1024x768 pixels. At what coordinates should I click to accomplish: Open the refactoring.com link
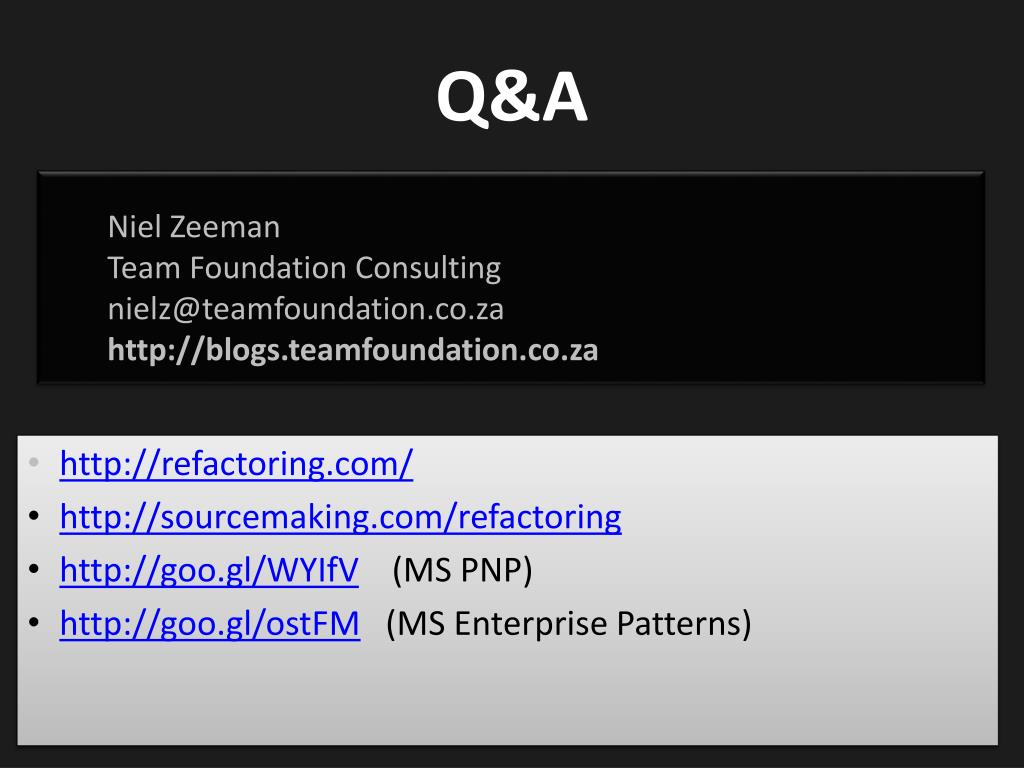point(236,464)
